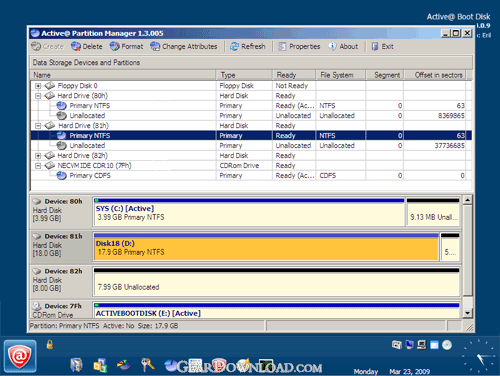Sort by Offset in sectors column header
Viewport: 500px width, 376px height.
point(435,75)
